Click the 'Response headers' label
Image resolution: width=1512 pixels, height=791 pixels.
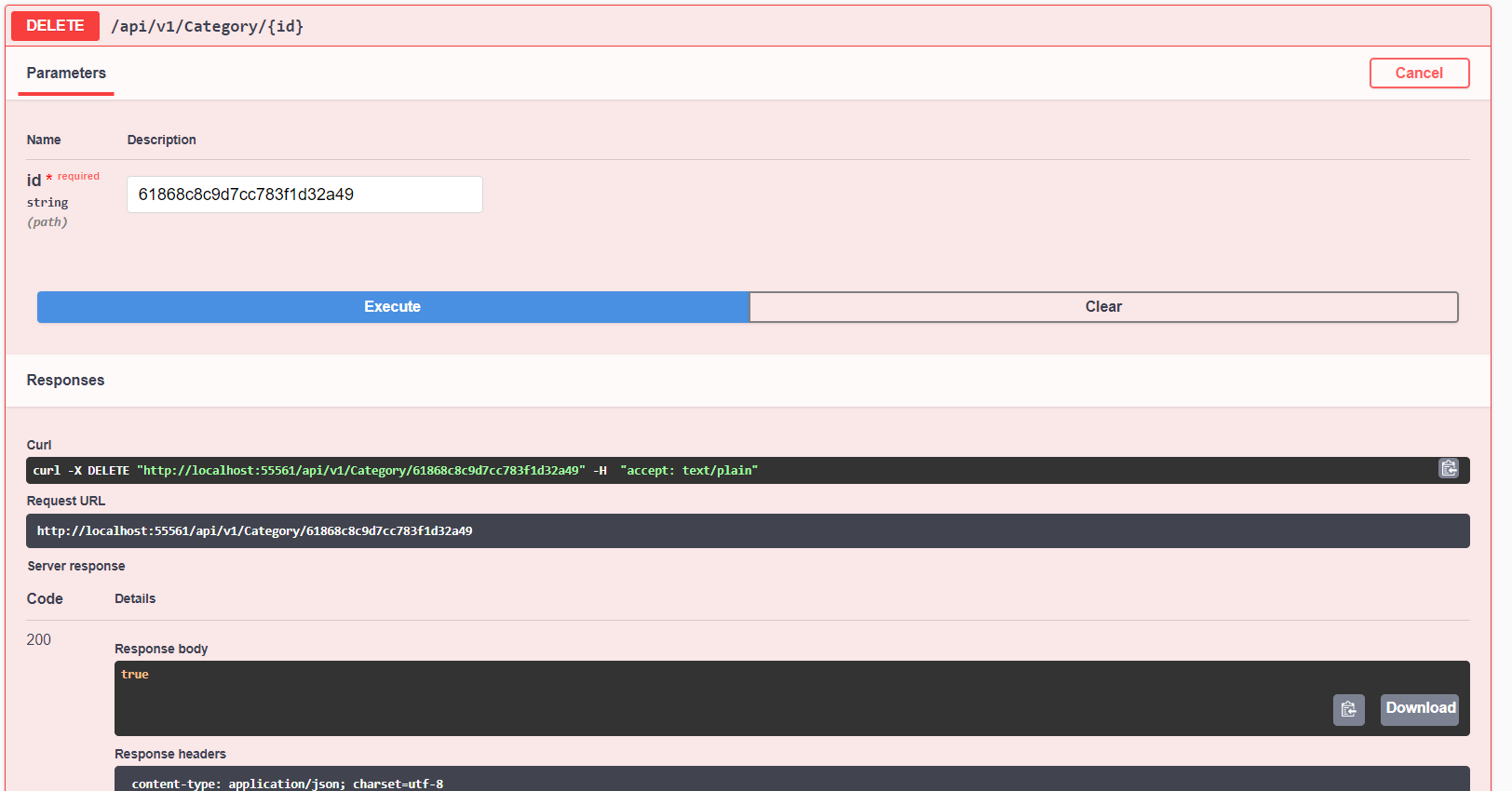(170, 755)
